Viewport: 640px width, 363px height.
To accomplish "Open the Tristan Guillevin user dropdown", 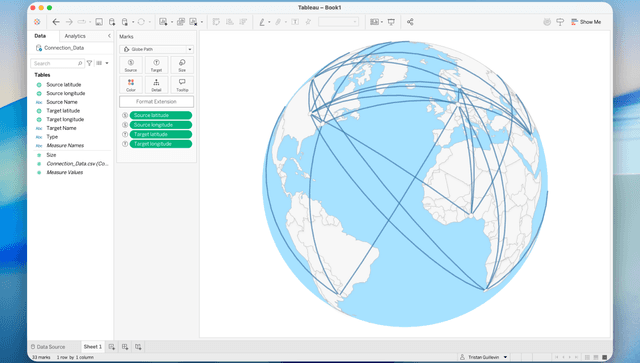I will (x=484, y=357).
